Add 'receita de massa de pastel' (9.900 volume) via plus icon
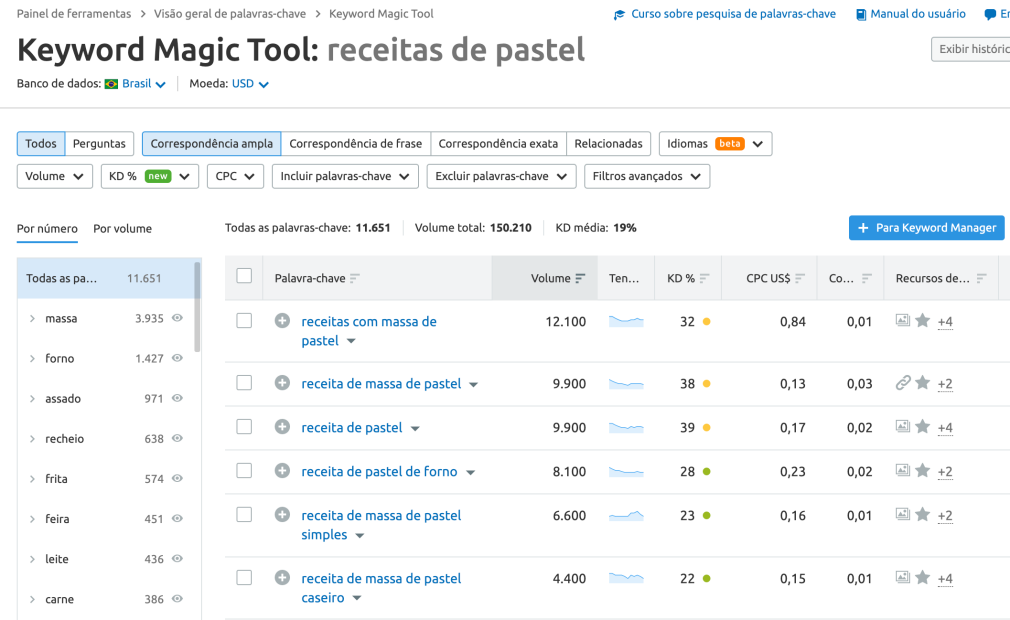This screenshot has width=1010, height=620. (x=282, y=383)
